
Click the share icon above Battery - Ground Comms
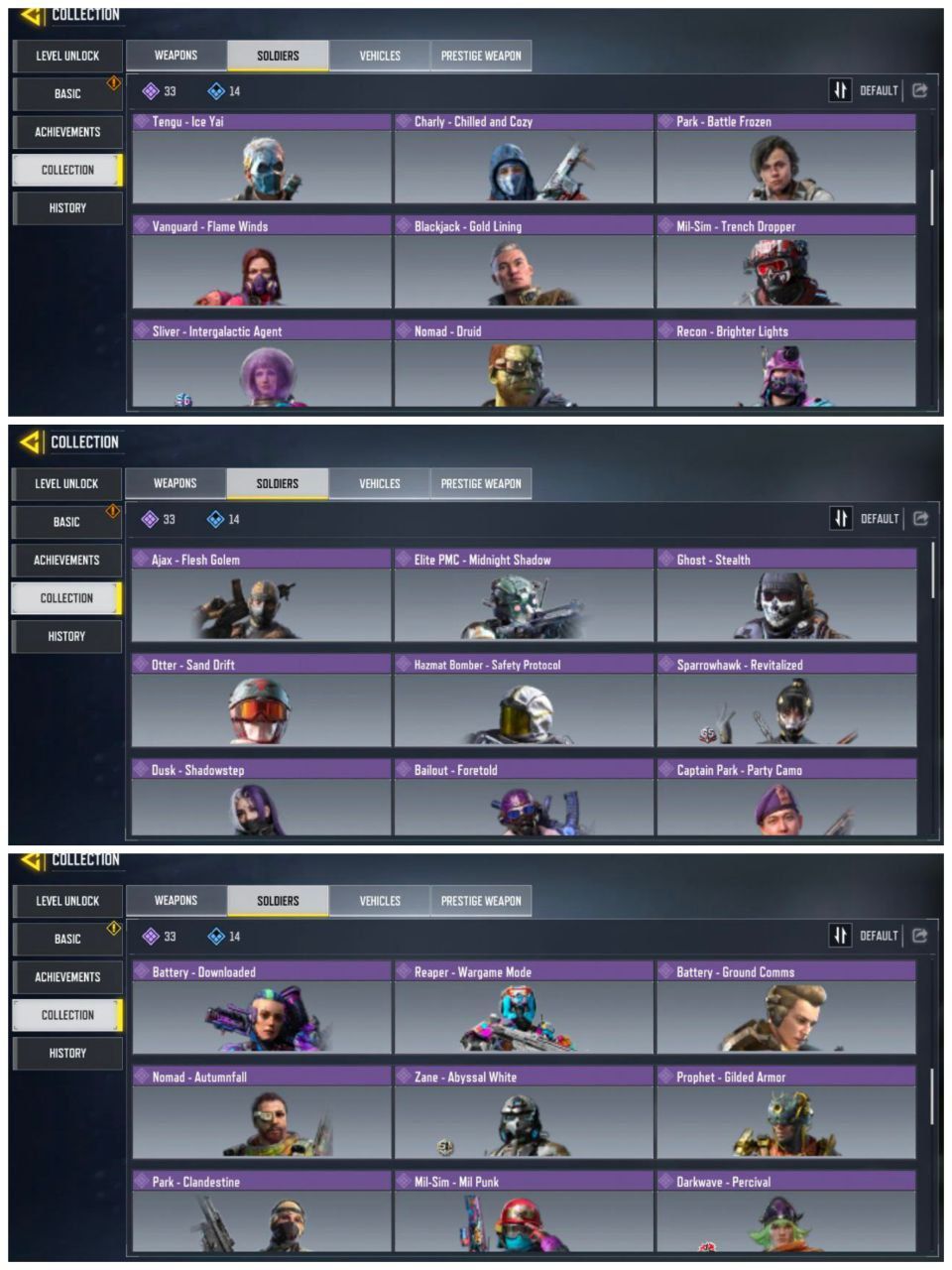point(919,936)
